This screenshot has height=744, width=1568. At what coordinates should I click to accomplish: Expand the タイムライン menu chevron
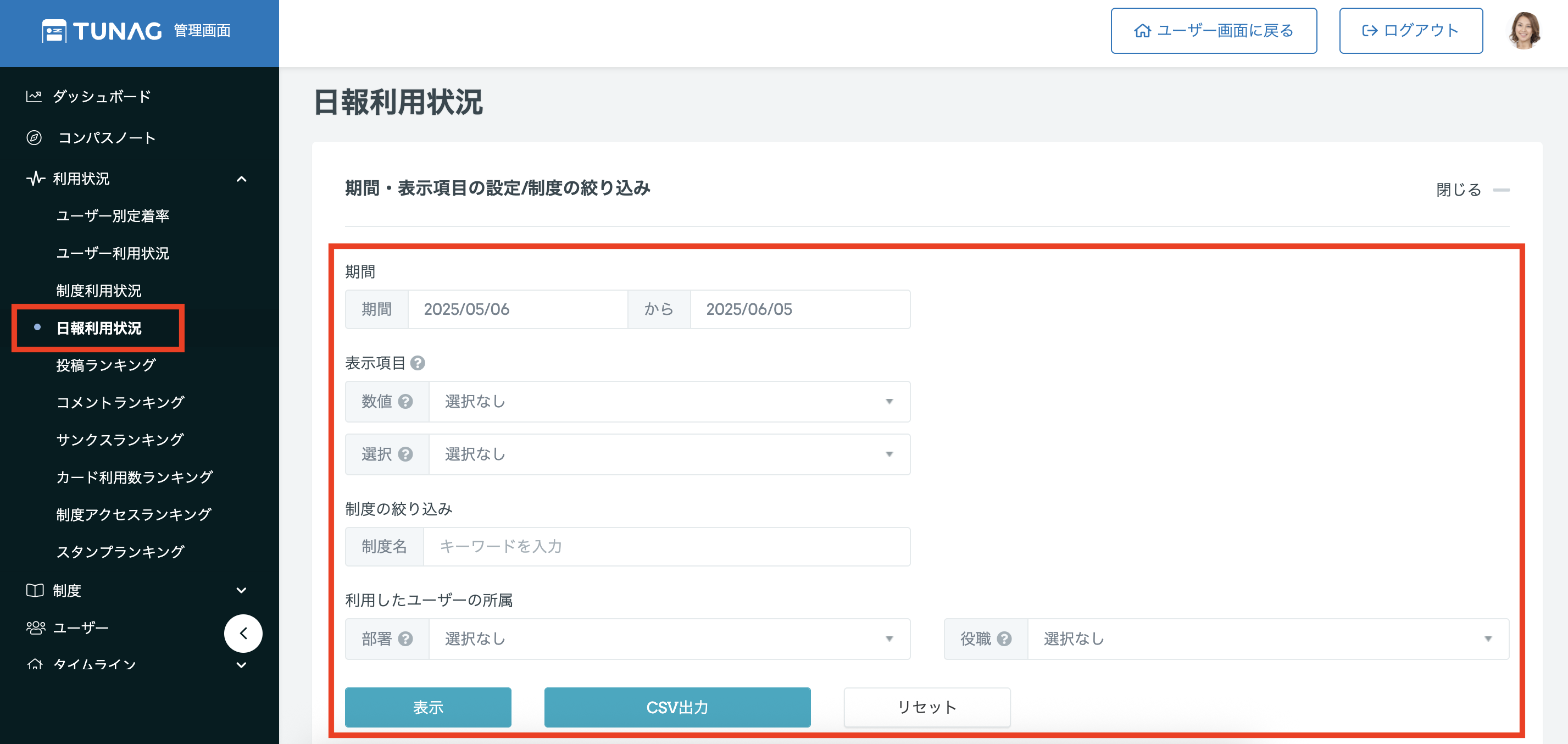point(242,665)
